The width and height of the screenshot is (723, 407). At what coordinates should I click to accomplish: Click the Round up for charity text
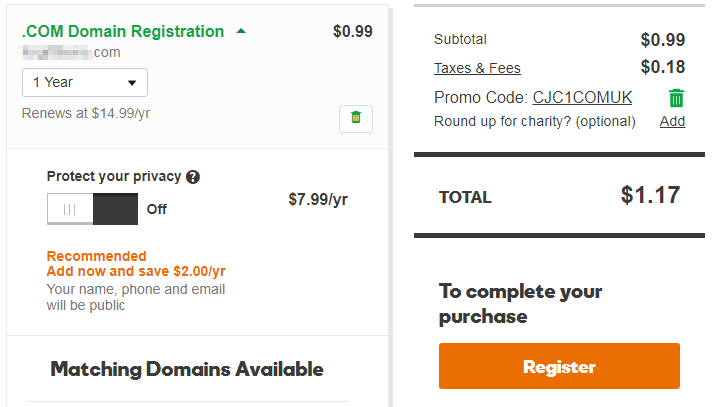tap(534, 121)
